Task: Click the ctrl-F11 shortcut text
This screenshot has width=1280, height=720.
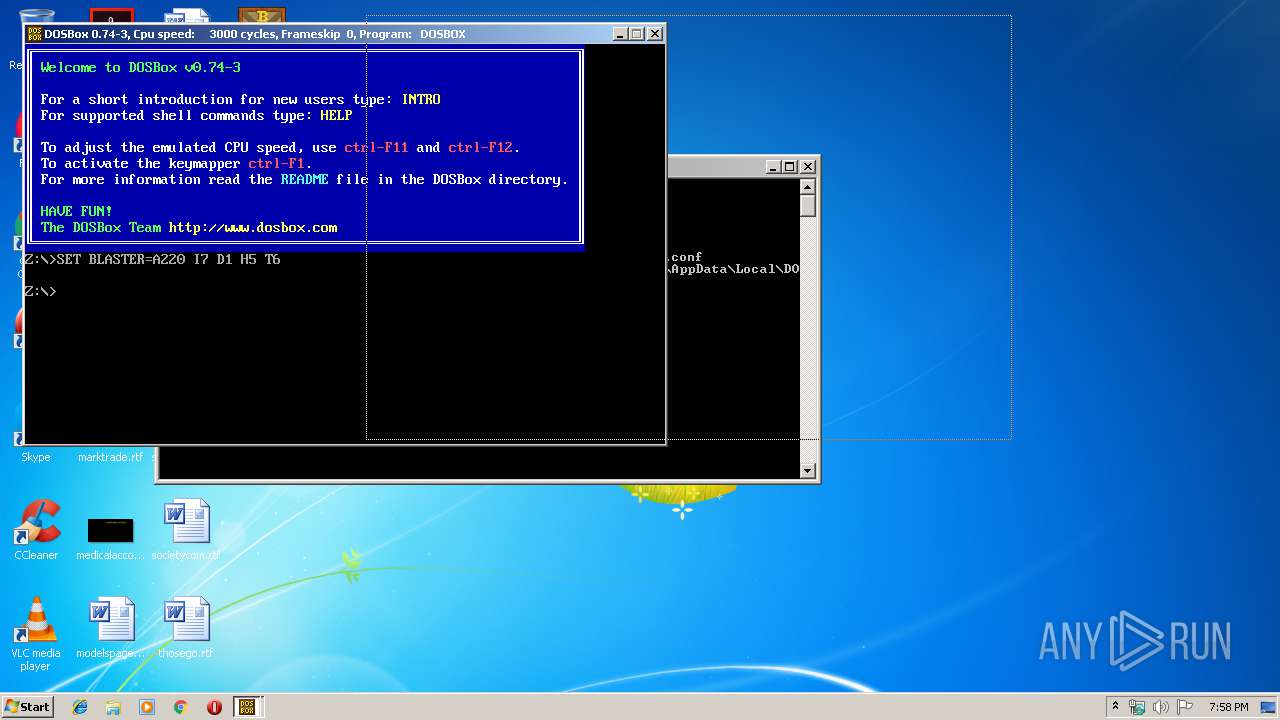Action: click(x=376, y=147)
